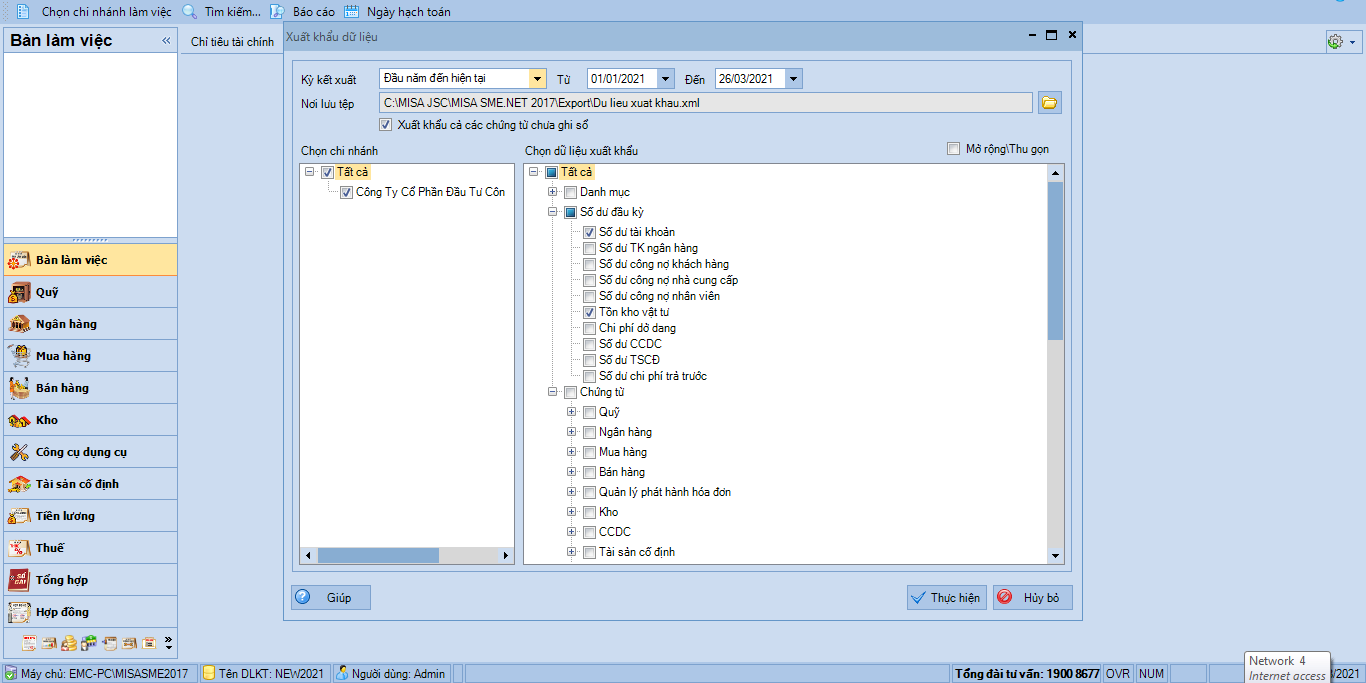This screenshot has height=683, width=1366.
Task: Go to the Kho inventory module
Action: [x=90, y=420]
